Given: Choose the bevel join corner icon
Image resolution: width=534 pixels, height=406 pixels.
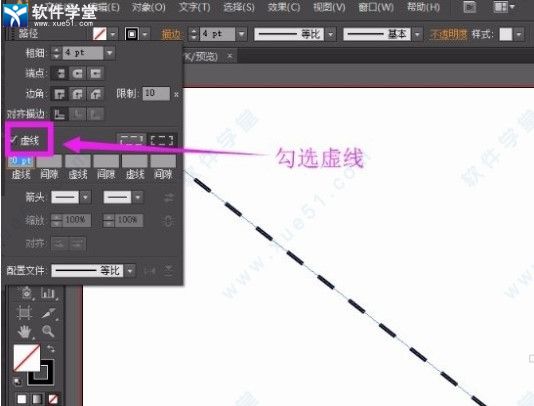Looking at the screenshot, I should (x=95, y=94).
